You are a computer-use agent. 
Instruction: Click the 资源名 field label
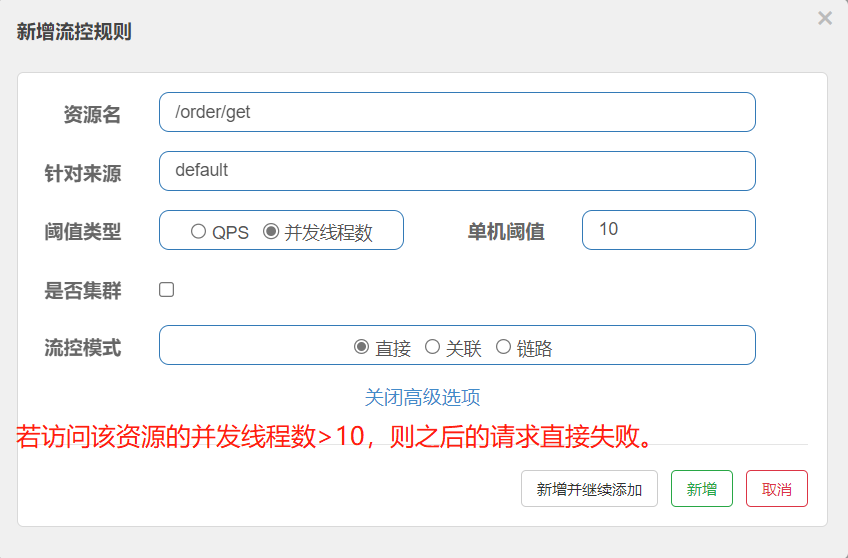coord(92,114)
